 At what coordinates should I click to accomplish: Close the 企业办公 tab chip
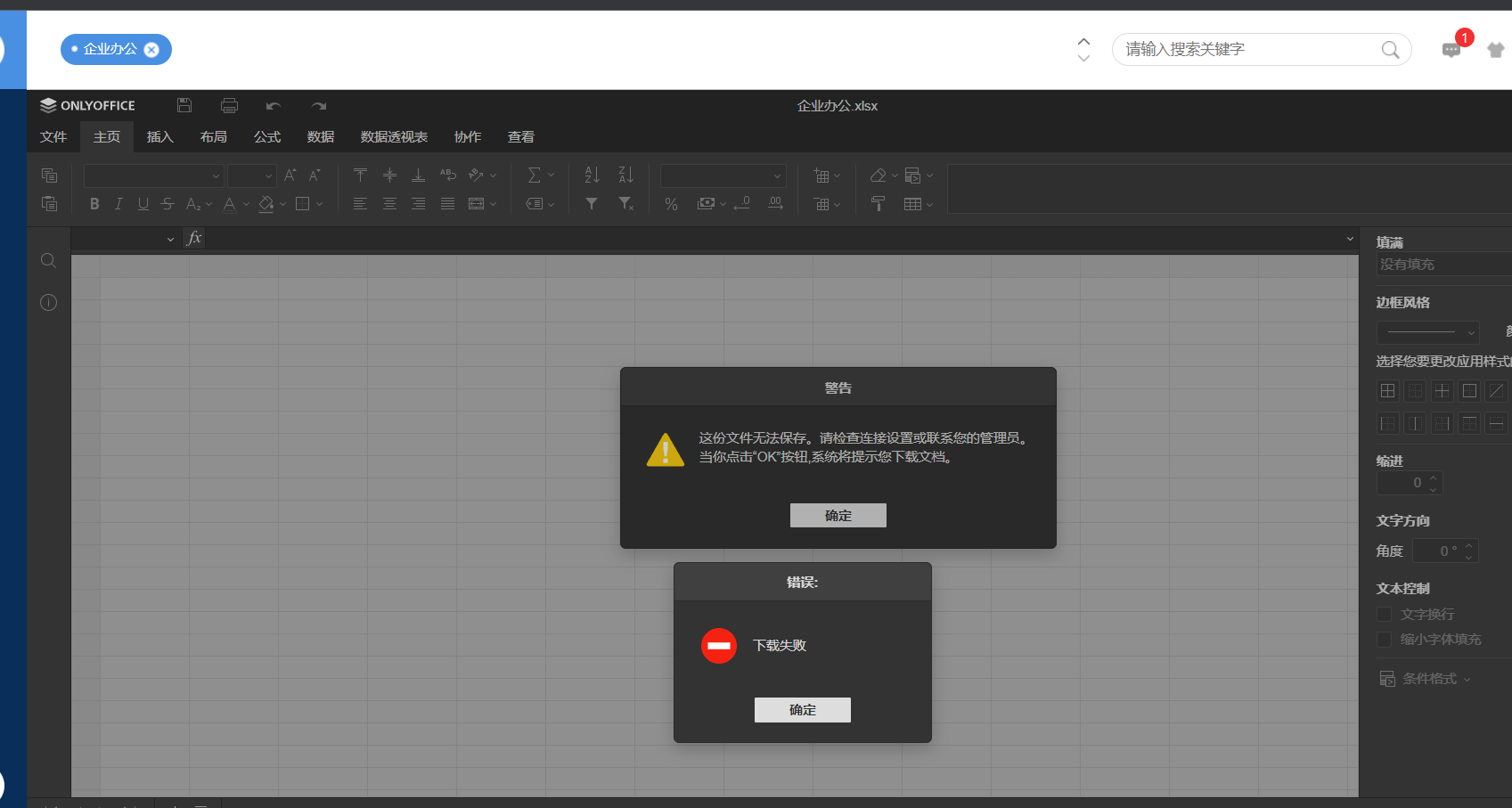tap(151, 50)
